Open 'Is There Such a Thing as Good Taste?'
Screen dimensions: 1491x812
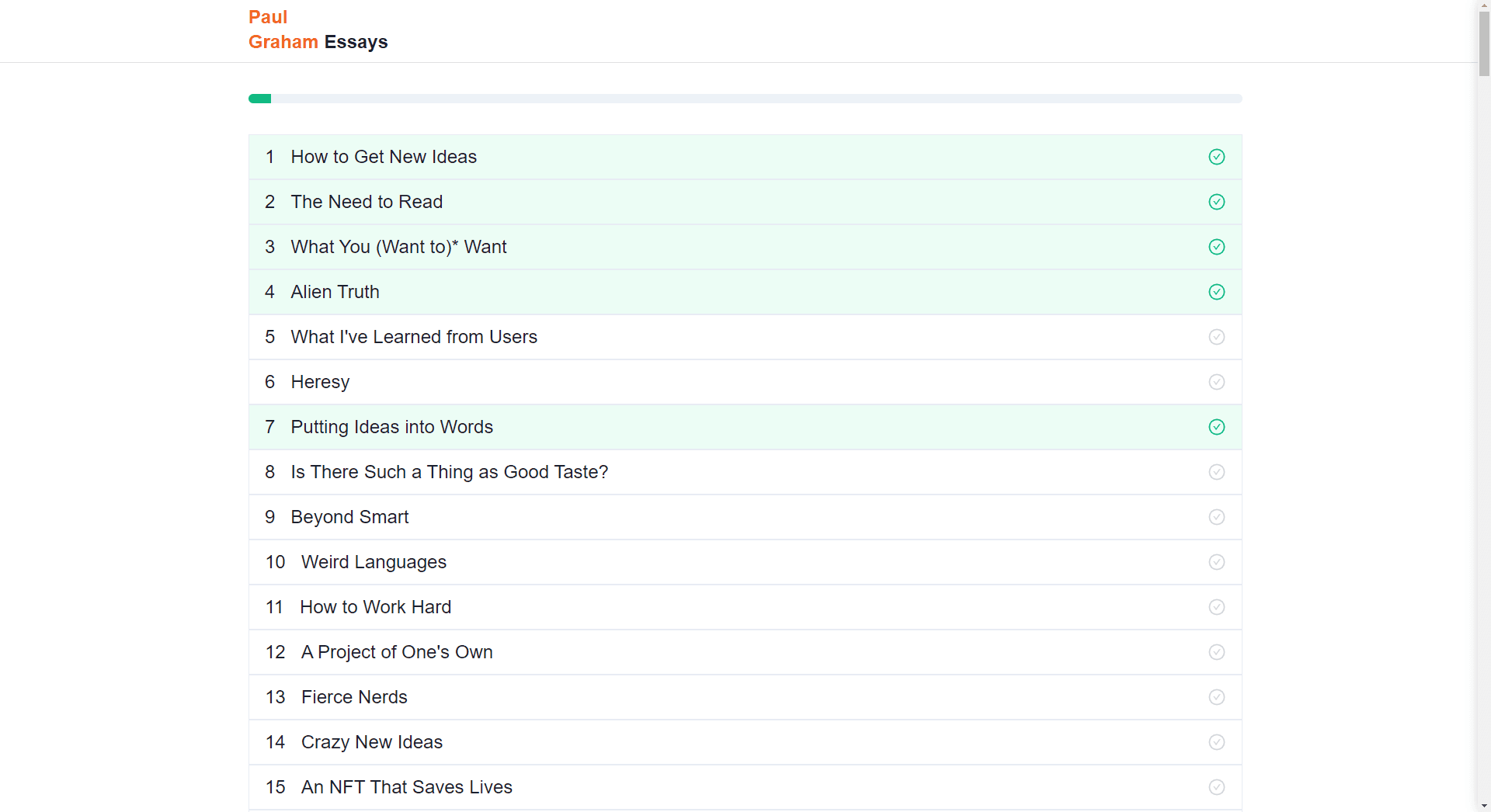tap(449, 472)
